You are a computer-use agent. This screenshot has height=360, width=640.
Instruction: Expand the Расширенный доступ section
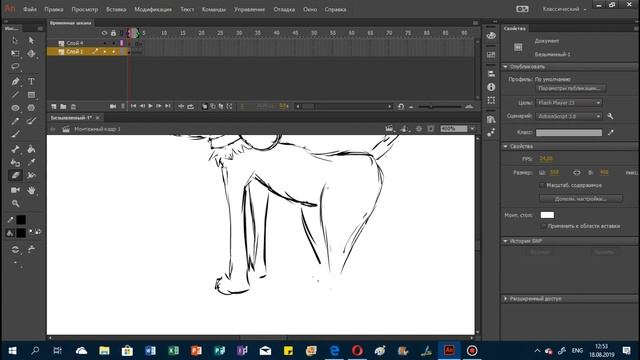[505, 299]
